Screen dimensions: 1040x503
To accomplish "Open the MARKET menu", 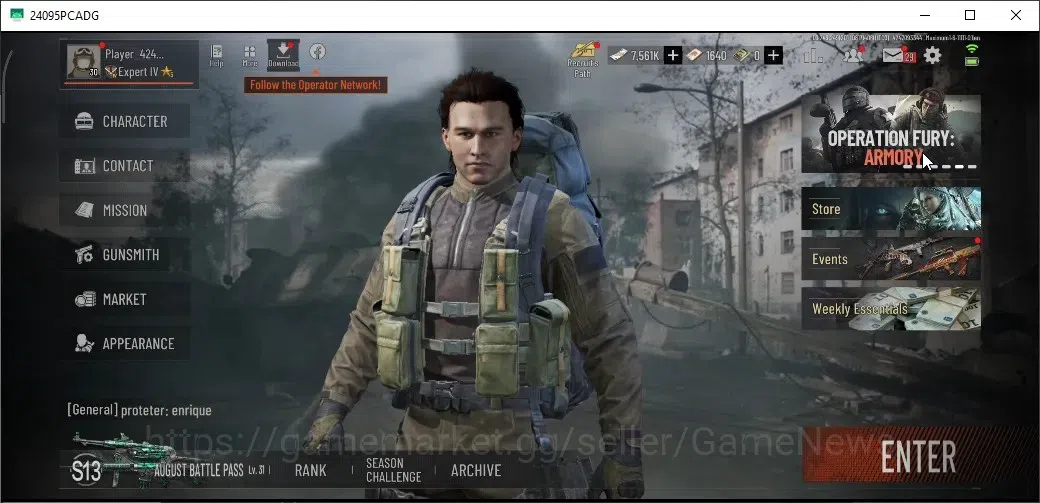I will (x=125, y=299).
